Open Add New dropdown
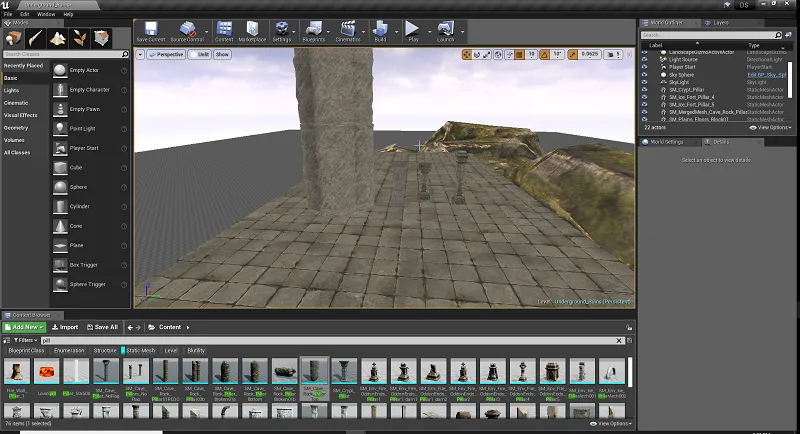Image resolution: width=800 pixels, height=434 pixels. (x=24, y=327)
